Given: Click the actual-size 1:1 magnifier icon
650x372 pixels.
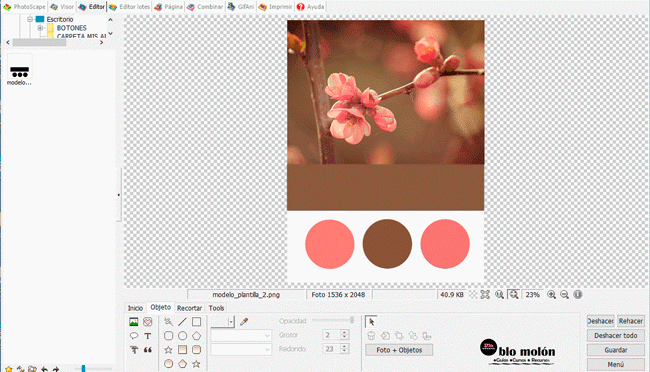Looking at the screenshot, I should click(x=500, y=294).
